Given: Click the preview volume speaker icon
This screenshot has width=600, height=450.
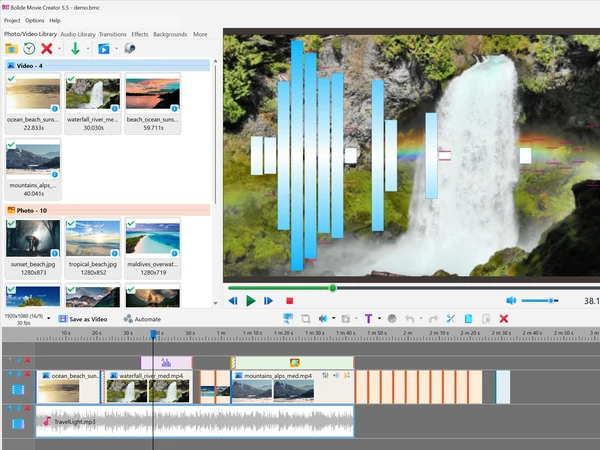Looking at the screenshot, I should (x=511, y=301).
